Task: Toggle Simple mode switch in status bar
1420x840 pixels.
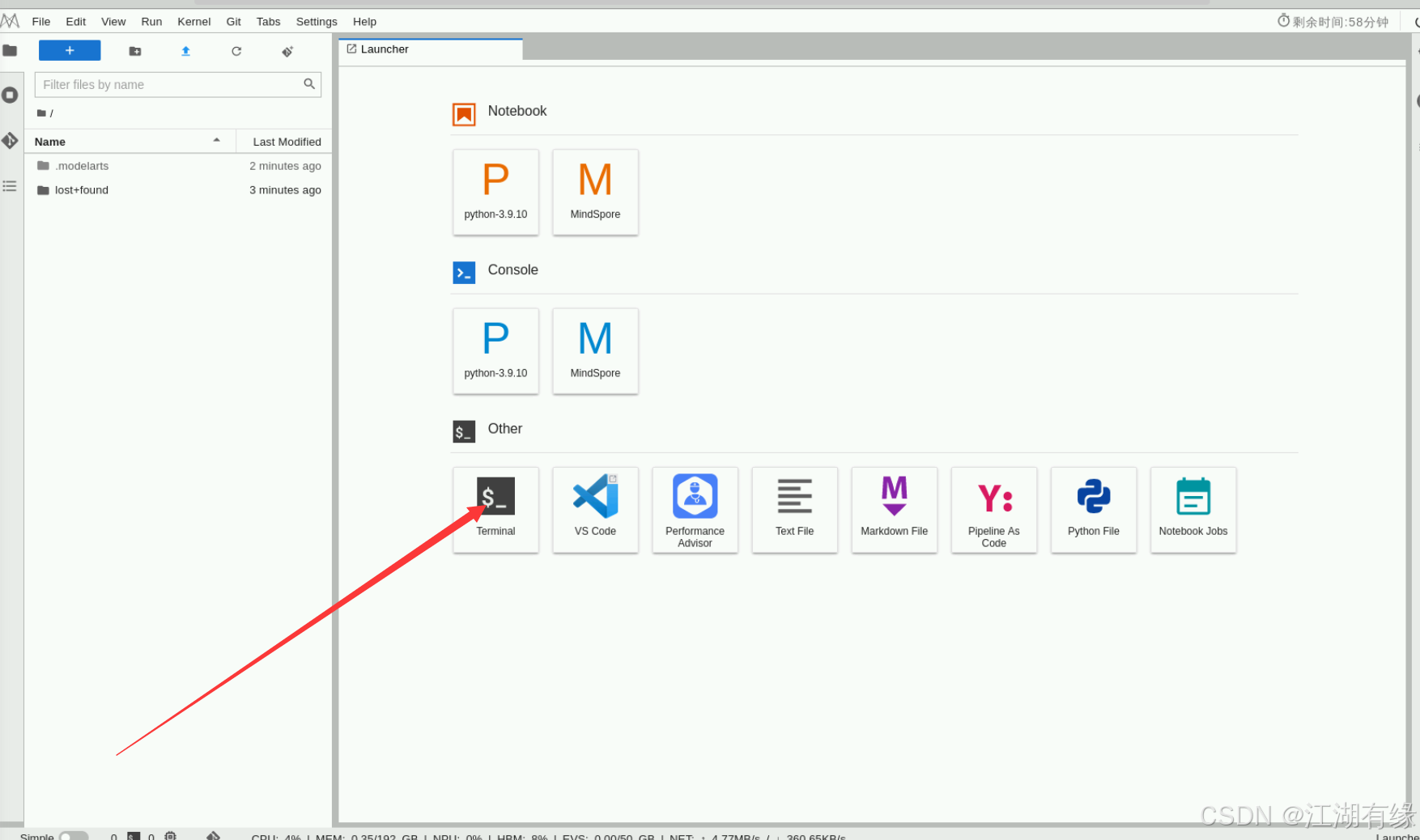Action: coord(74,836)
